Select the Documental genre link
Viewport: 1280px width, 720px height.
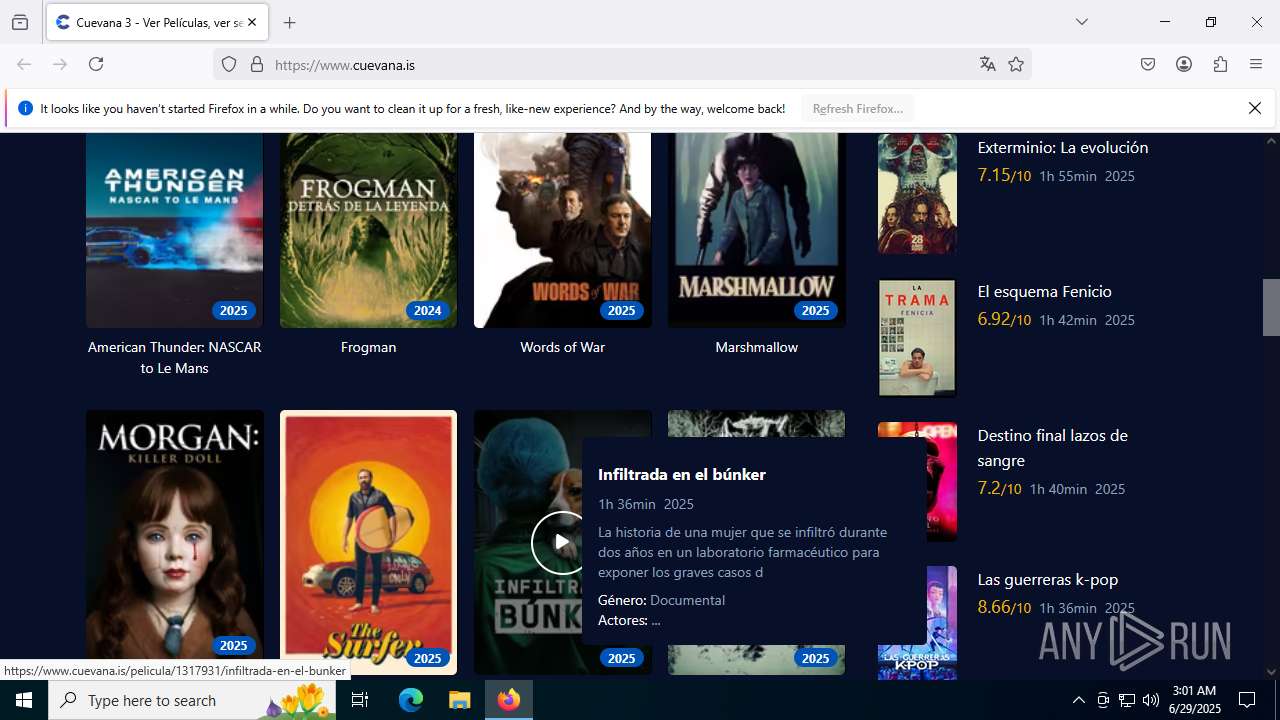coord(687,600)
